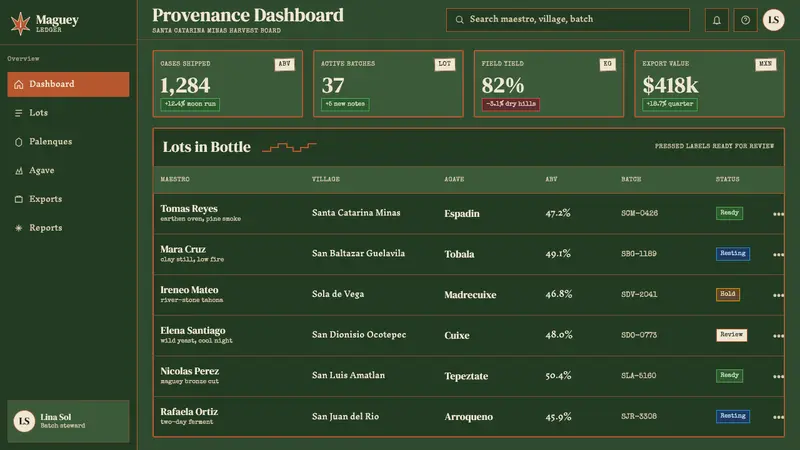
Task: Open more options for Nicolas Perez row
Action: coord(778,377)
